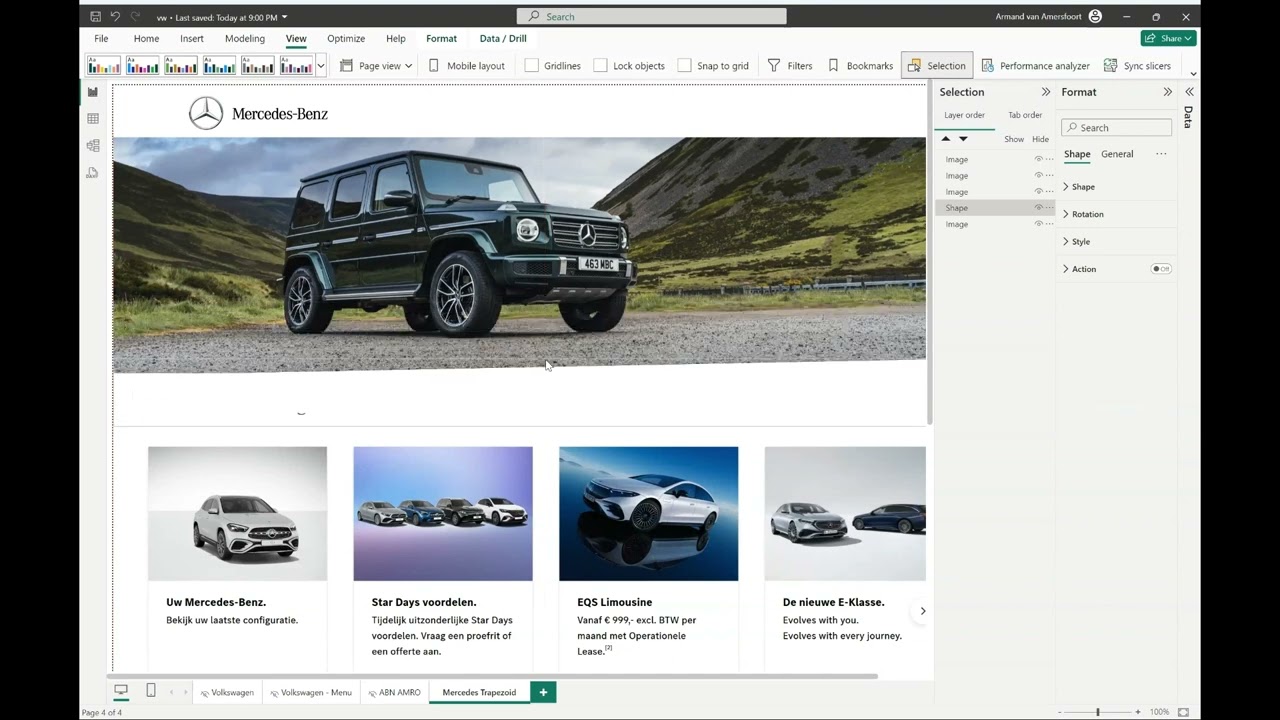Screen dimensions: 1280x720
Task: Click the Format pane Search field
Action: (x=1116, y=128)
